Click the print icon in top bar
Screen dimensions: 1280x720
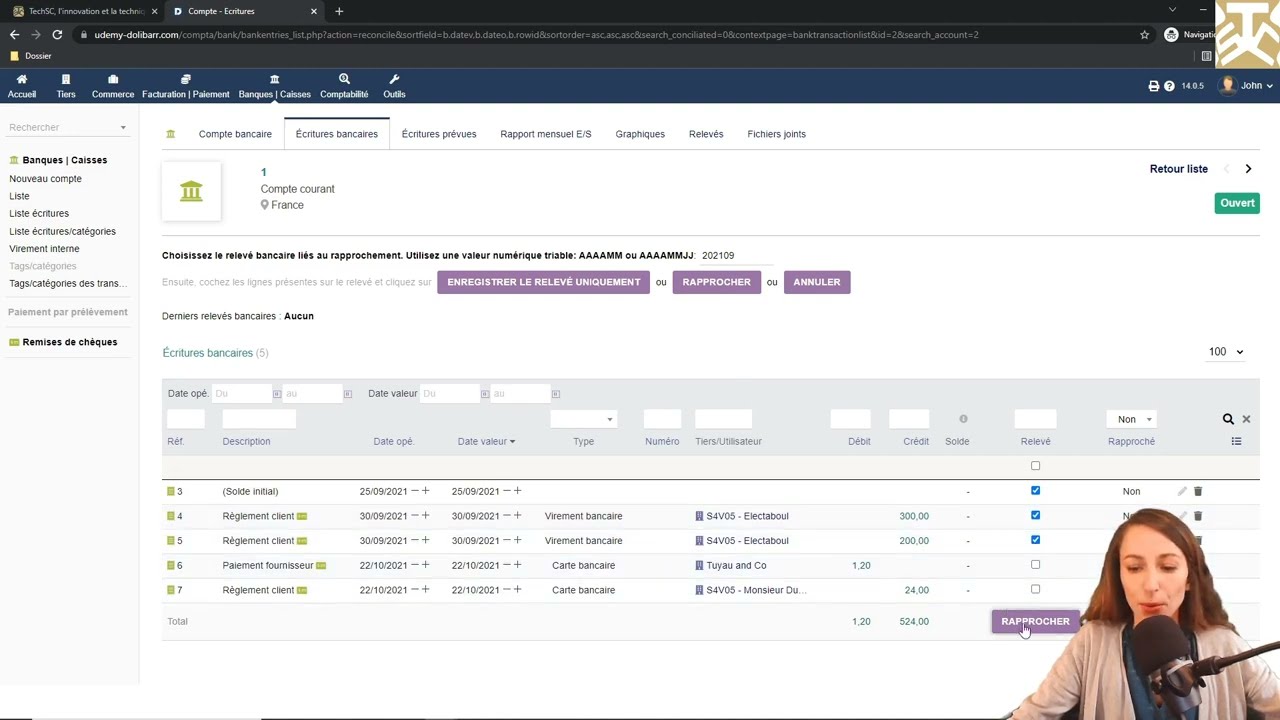click(1153, 86)
